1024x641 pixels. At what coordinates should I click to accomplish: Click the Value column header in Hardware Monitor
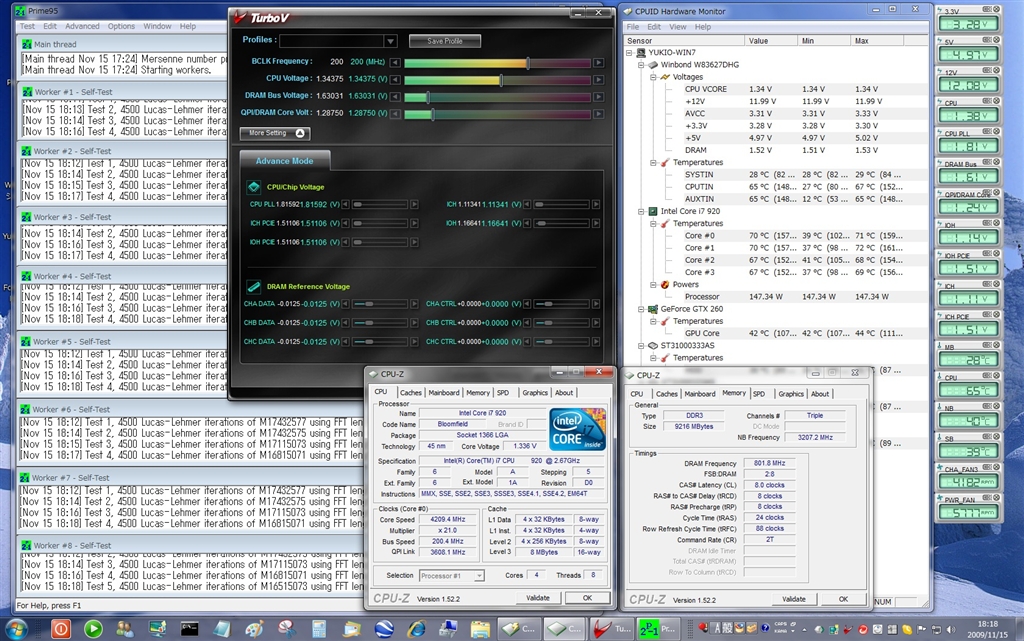pyautogui.click(x=771, y=40)
